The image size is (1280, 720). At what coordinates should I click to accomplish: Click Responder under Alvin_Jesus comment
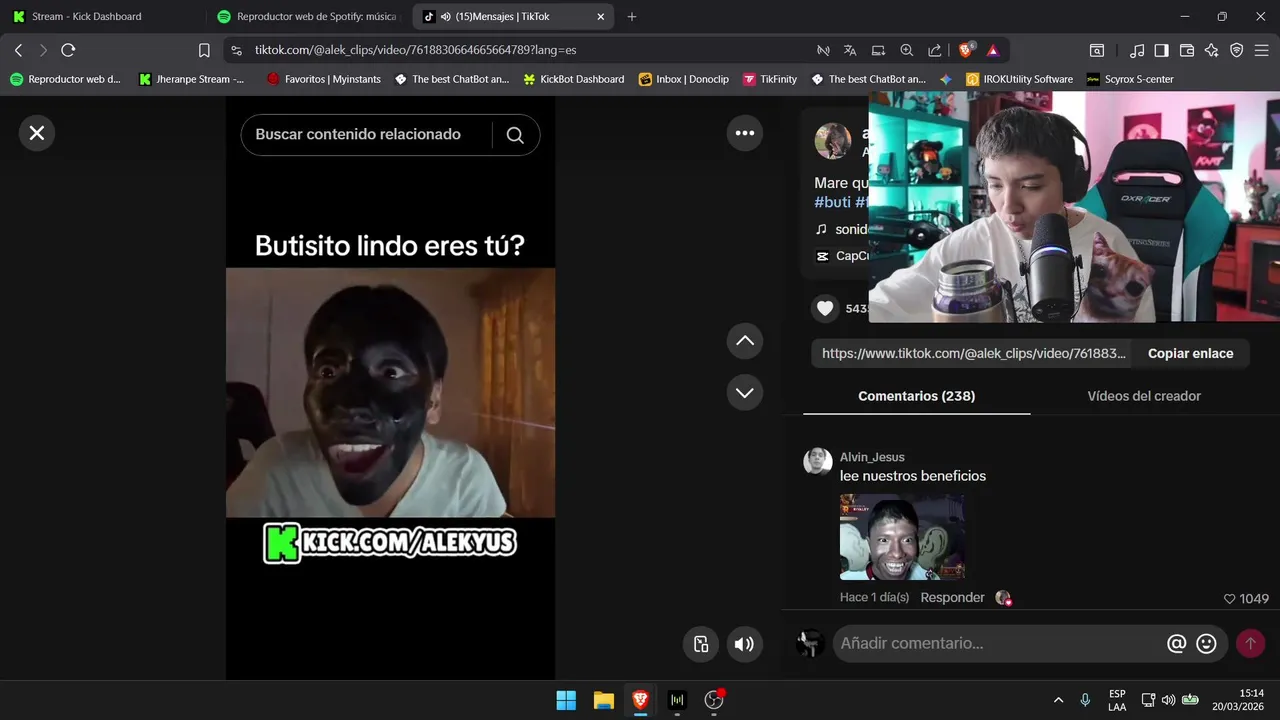coord(952,597)
